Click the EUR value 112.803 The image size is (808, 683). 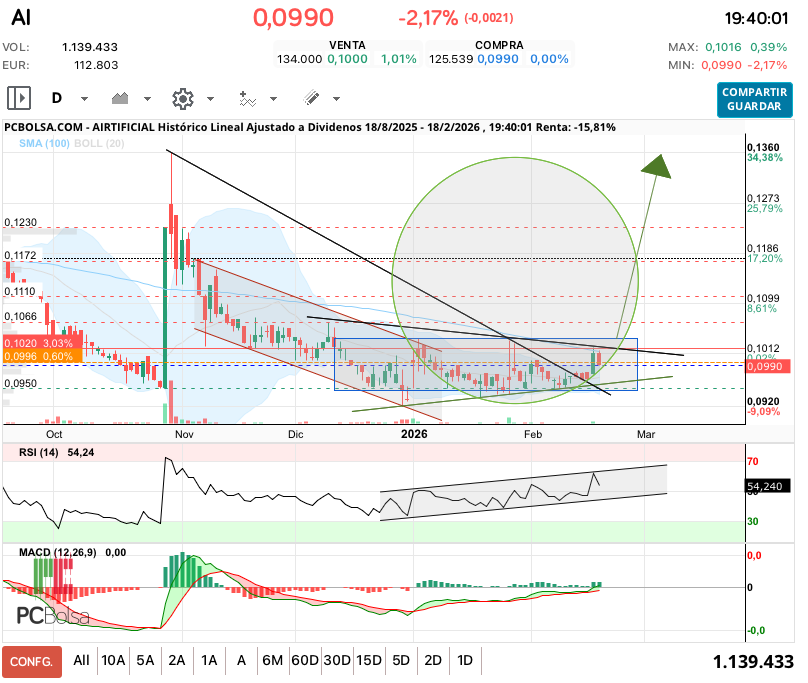click(96, 65)
